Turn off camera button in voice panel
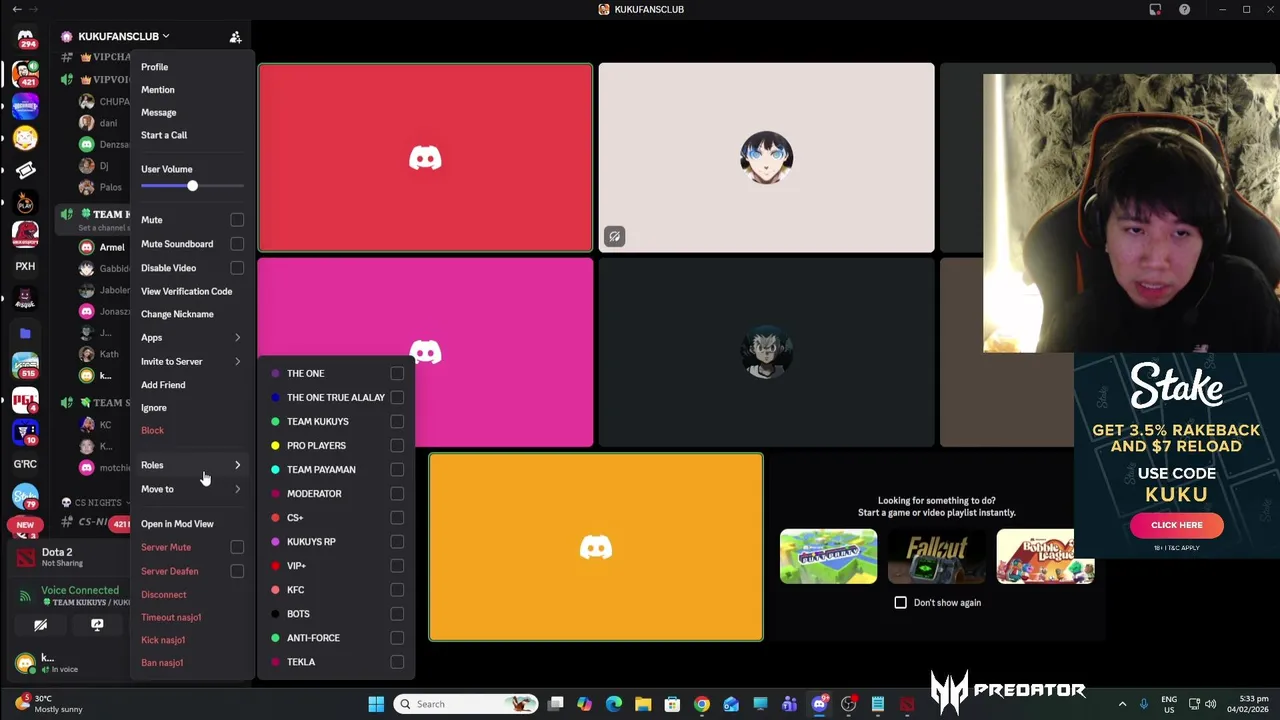1280x720 pixels. [x=40, y=625]
